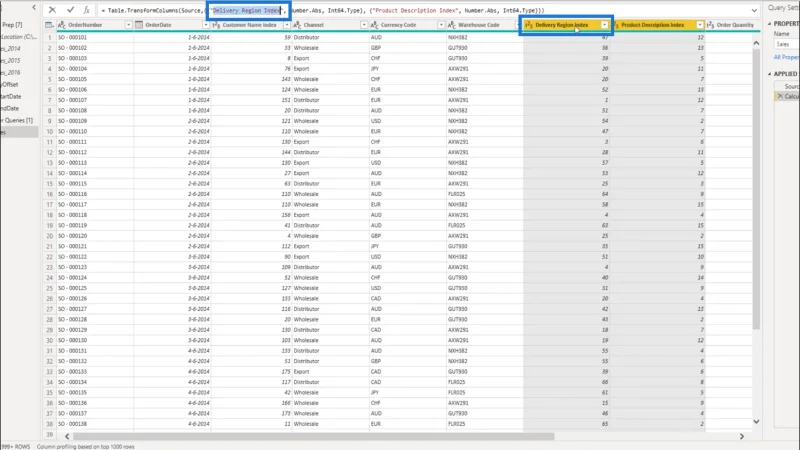Select the Calcu... applied step
The width and height of the screenshot is (800, 450).
click(791, 96)
